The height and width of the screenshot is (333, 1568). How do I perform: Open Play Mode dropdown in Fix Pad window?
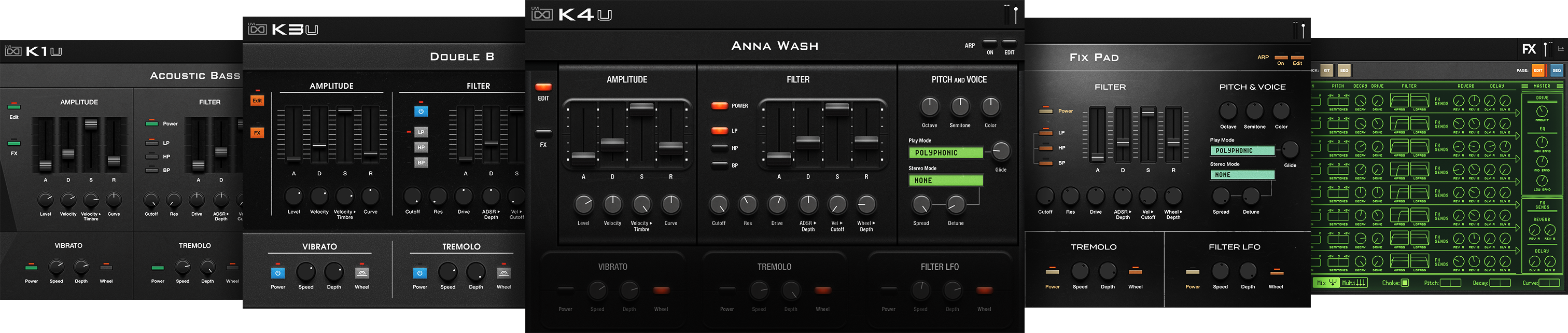click(x=1242, y=150)
